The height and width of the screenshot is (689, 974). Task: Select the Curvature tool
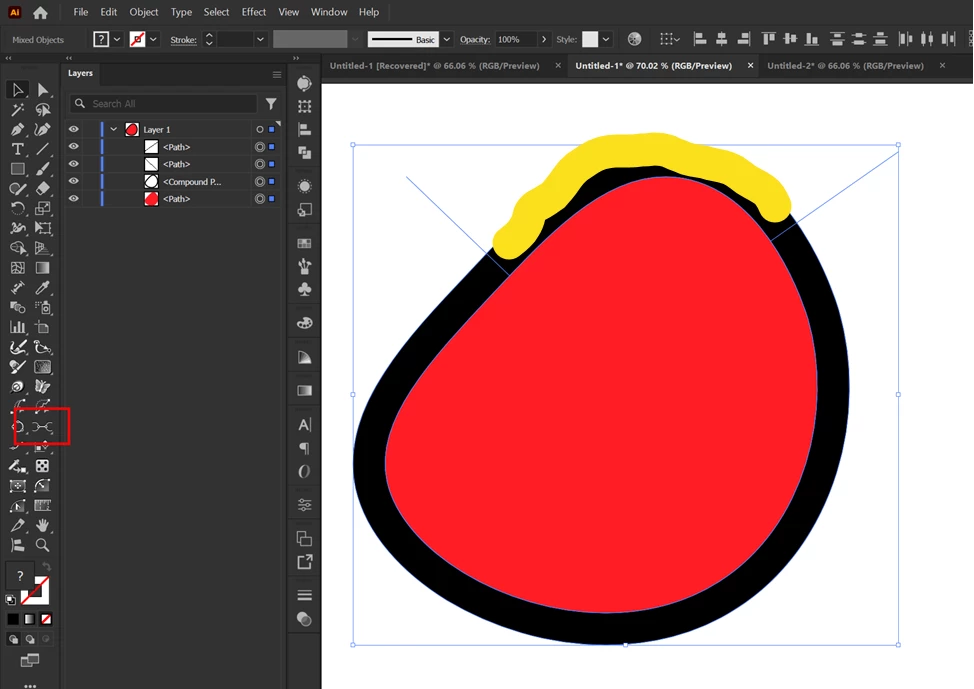pos(42,129)
